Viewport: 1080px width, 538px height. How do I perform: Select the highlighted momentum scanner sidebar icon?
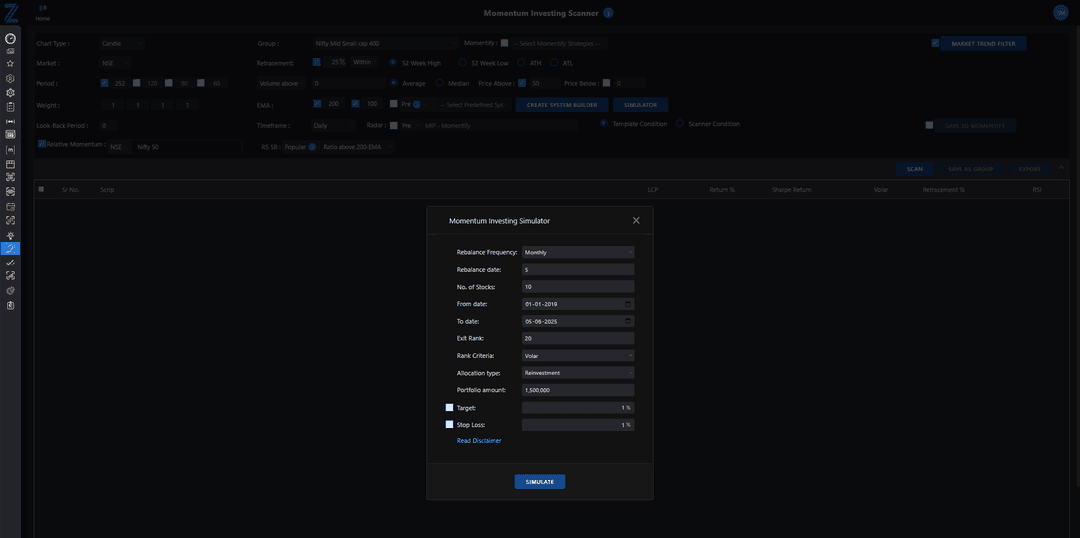coord(10,249)
